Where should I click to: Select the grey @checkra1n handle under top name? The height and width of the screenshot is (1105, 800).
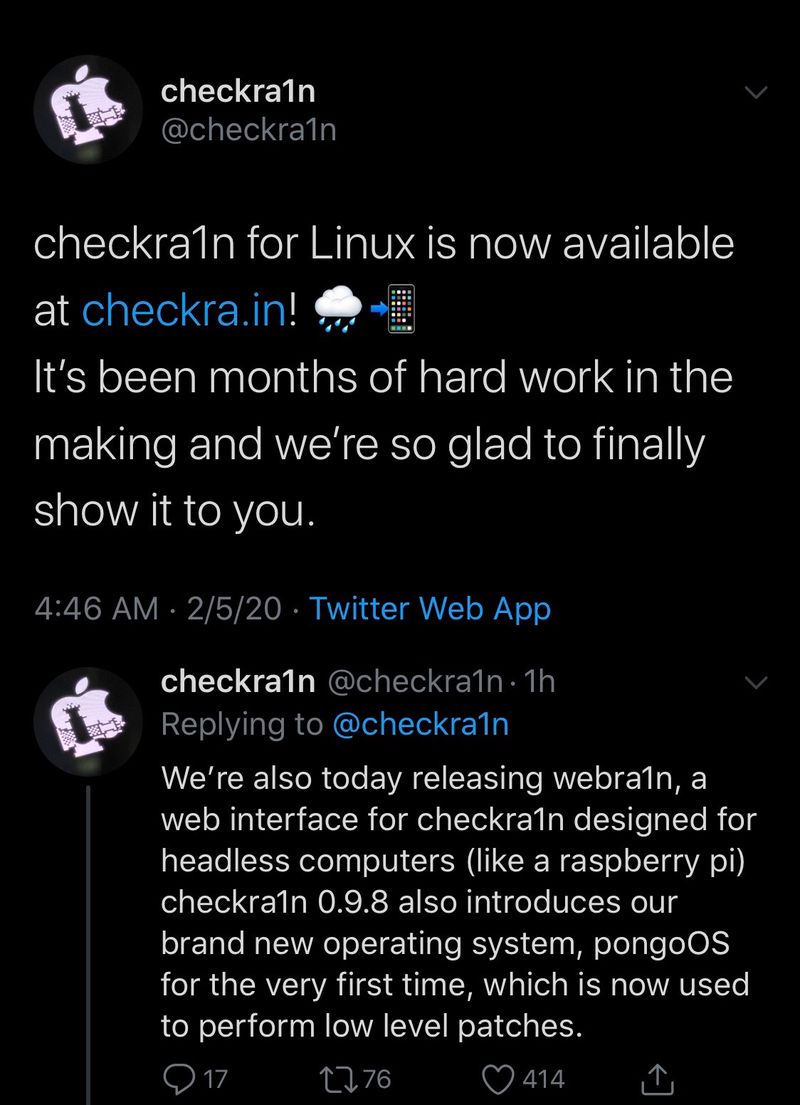point(249,130)
